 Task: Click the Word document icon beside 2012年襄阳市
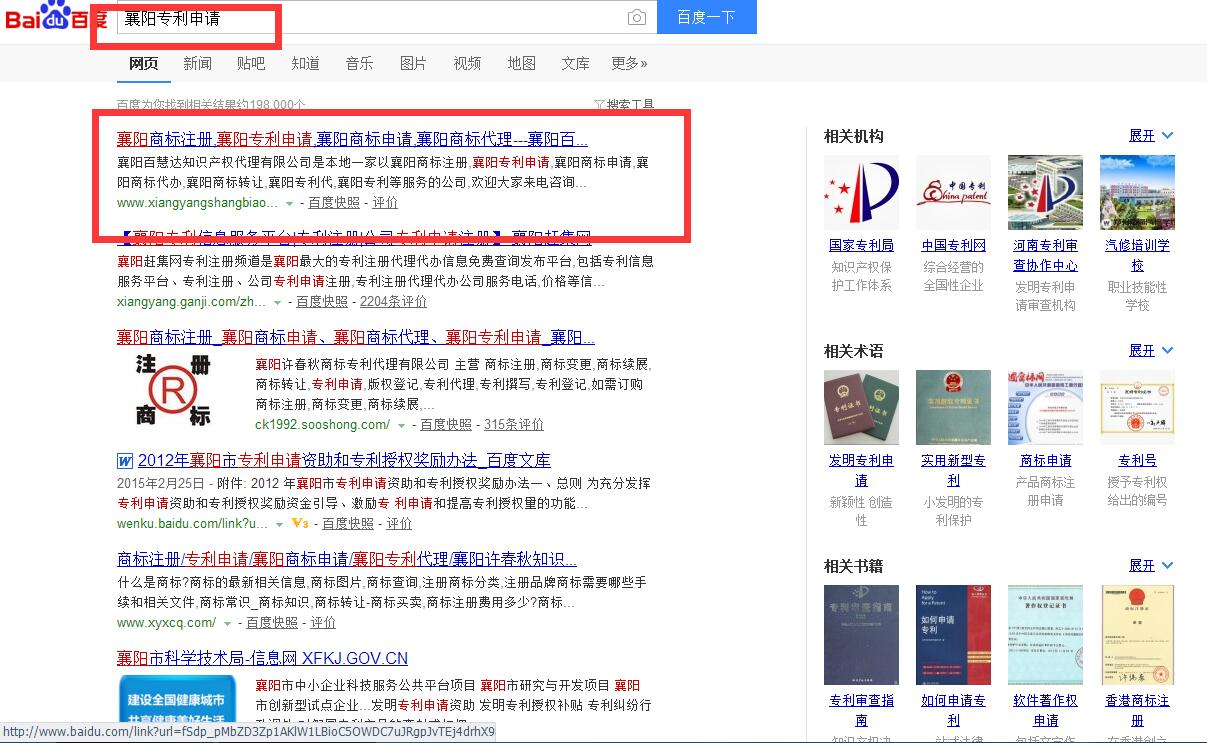tap(125, 461)
